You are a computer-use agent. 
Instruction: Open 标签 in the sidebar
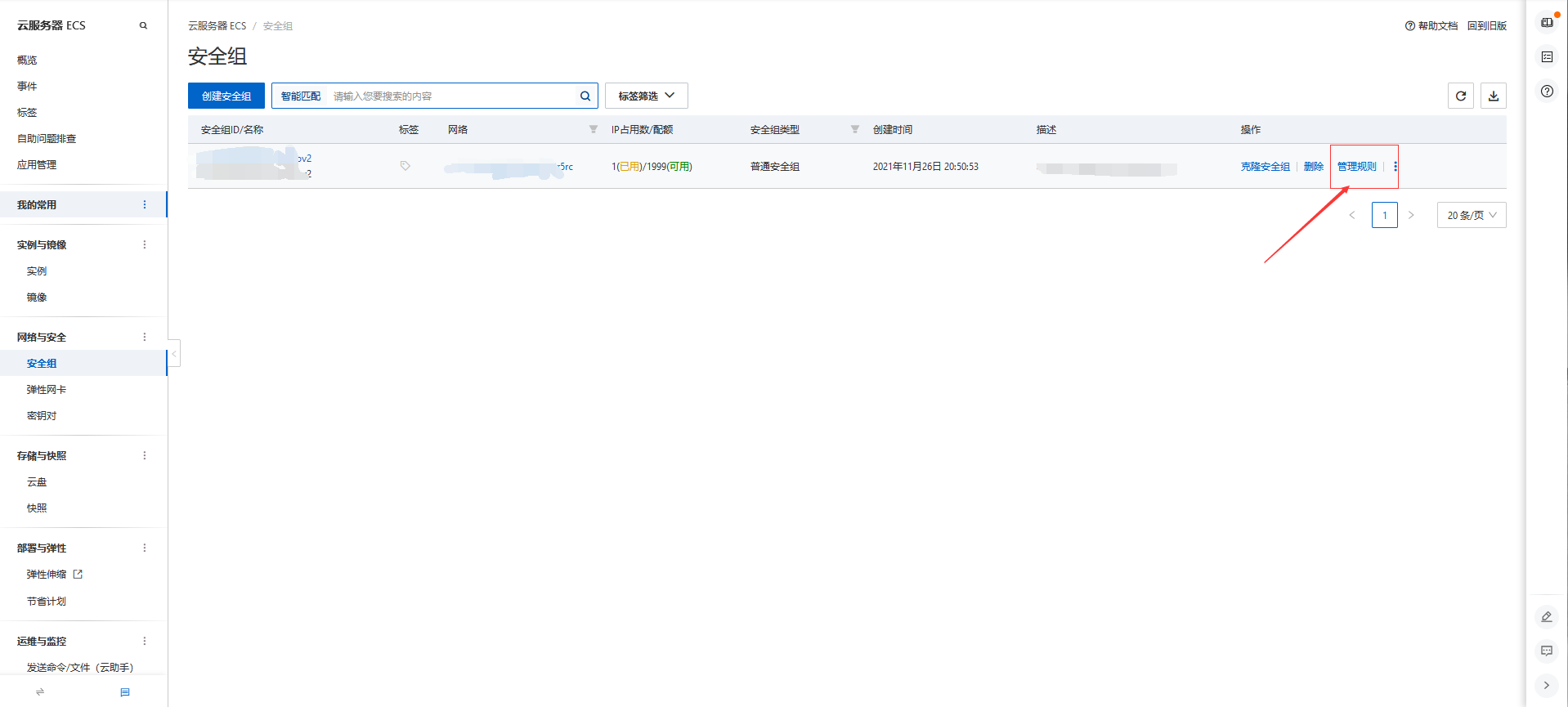(27, 112)
